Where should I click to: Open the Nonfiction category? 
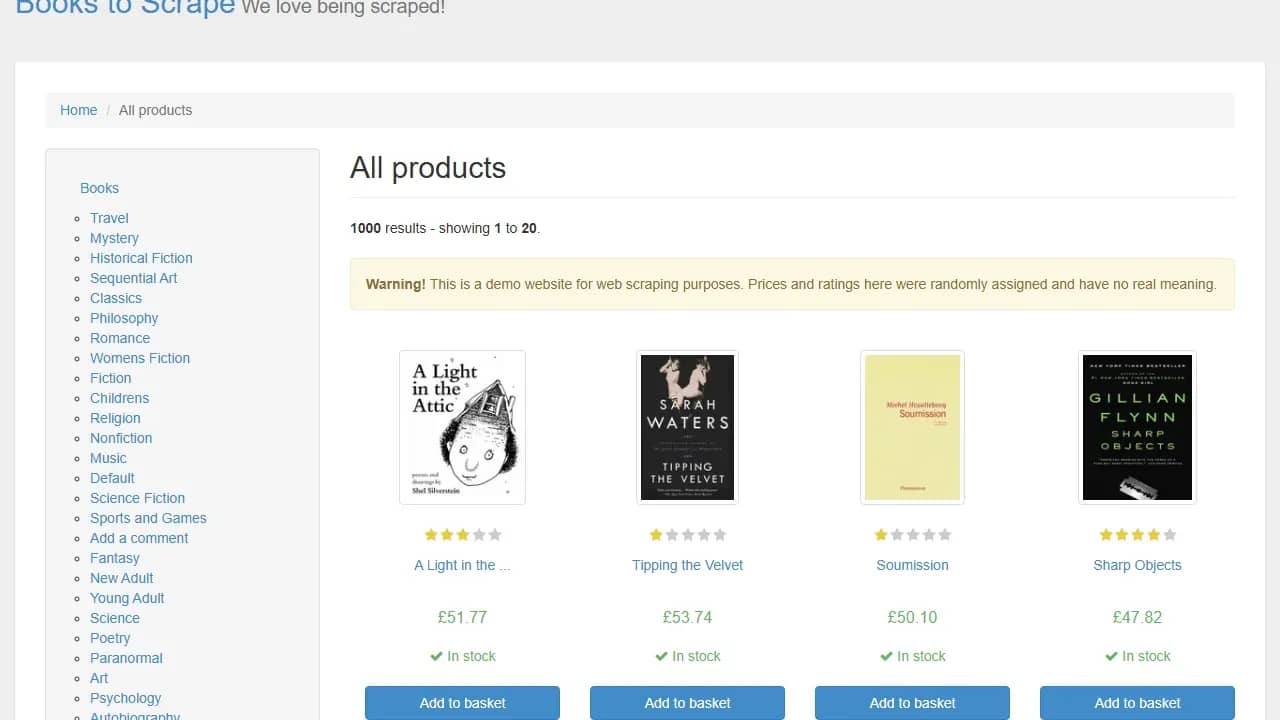(121, 438)
